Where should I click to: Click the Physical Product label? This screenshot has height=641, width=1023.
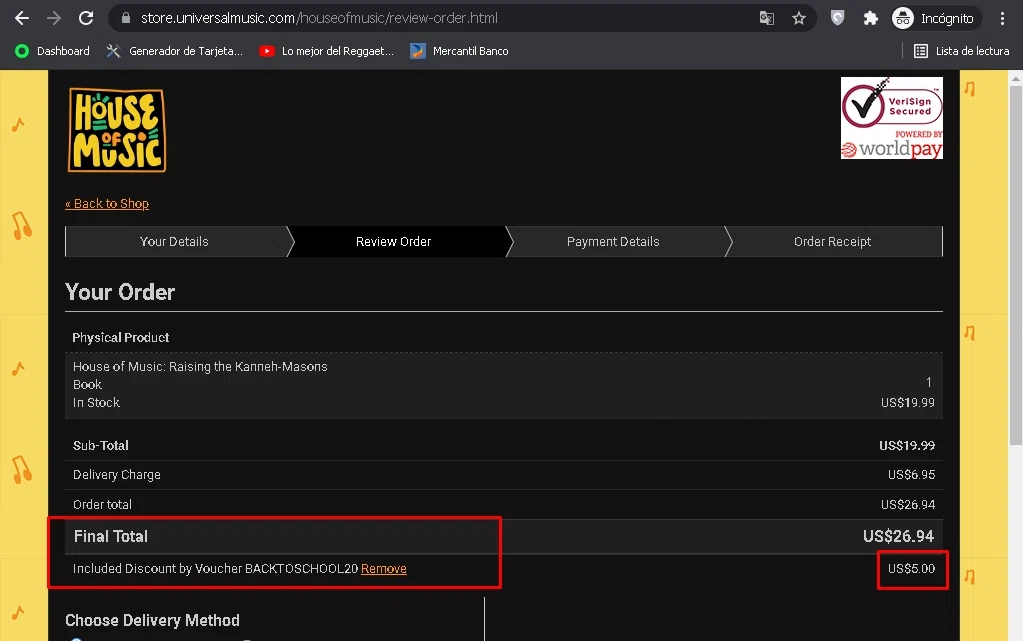121,337
